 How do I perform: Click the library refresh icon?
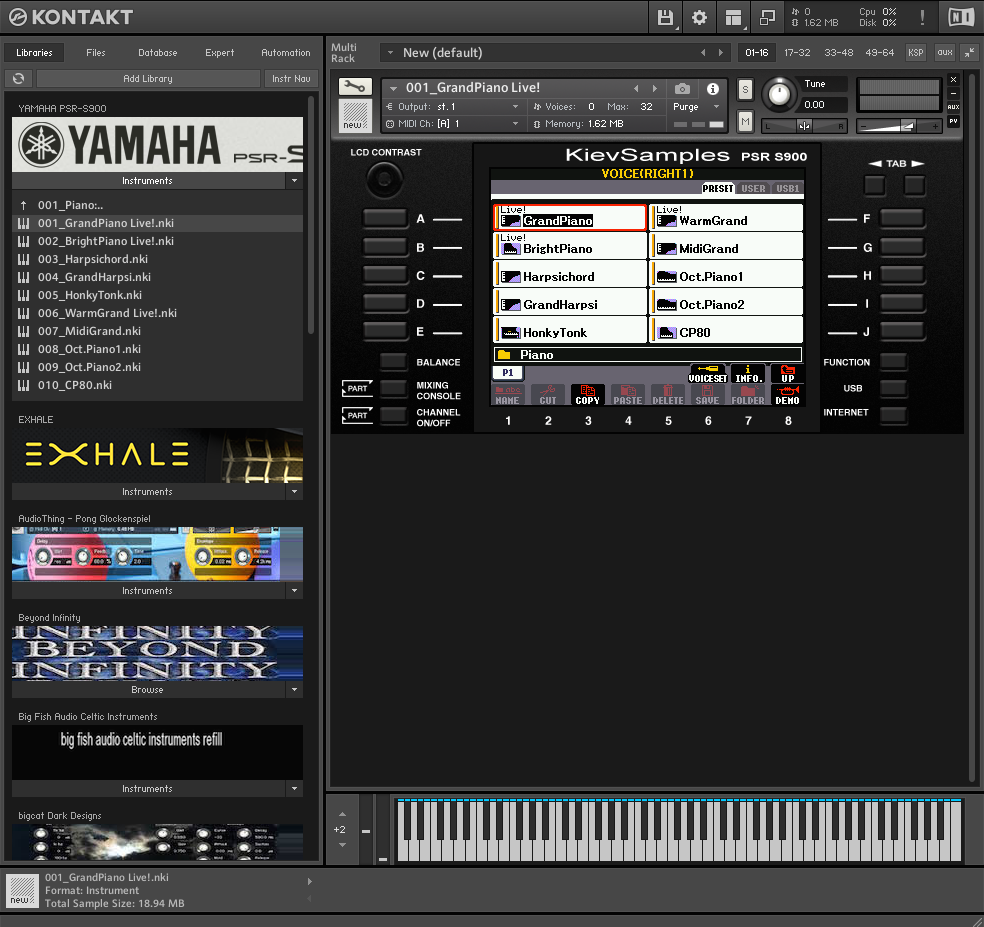click(x=18, y=78)
